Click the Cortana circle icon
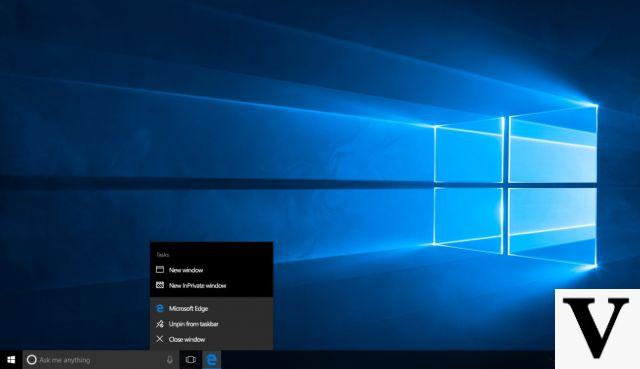This screenshot has height=369, width=640. coord(31,360)
